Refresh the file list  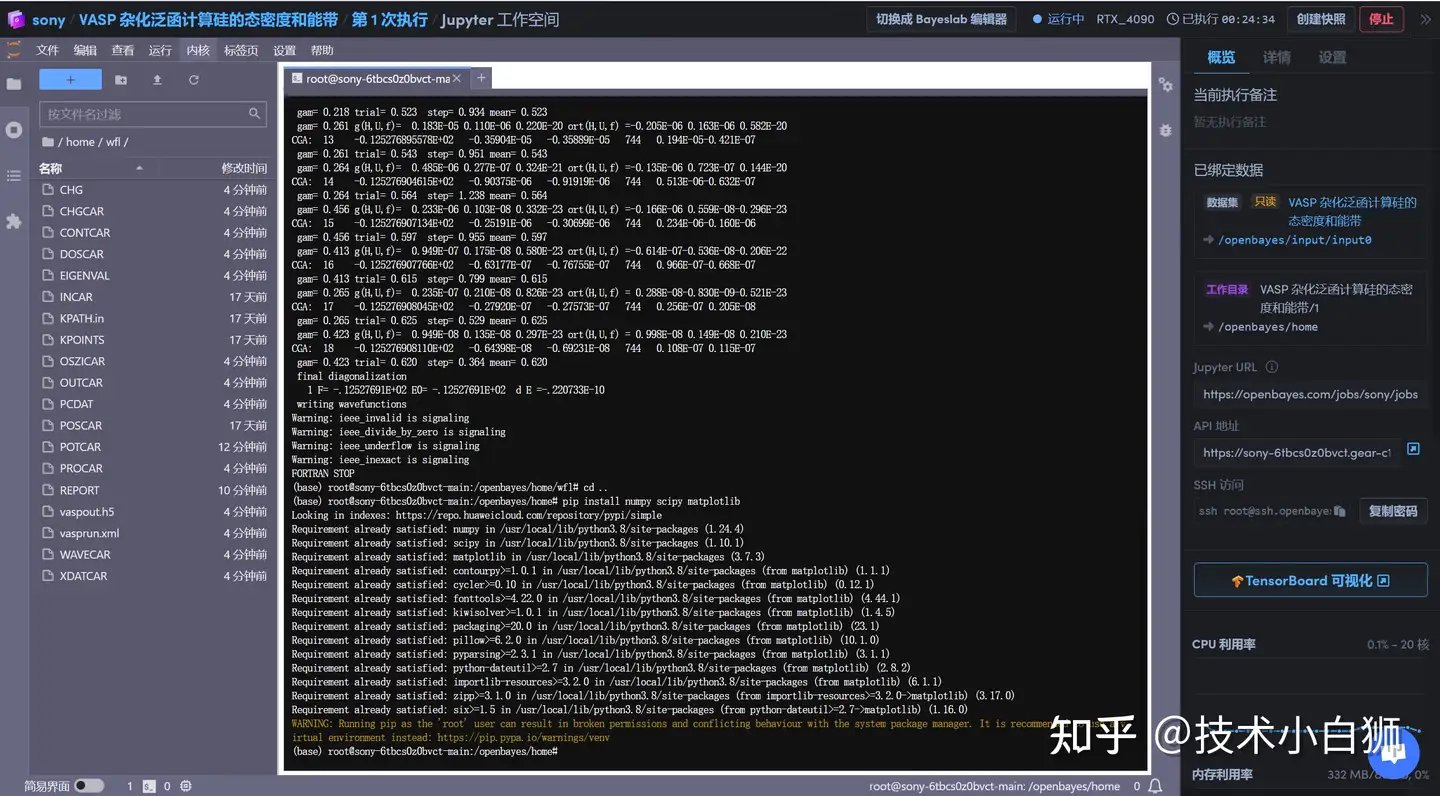click(x=194, y=80)
